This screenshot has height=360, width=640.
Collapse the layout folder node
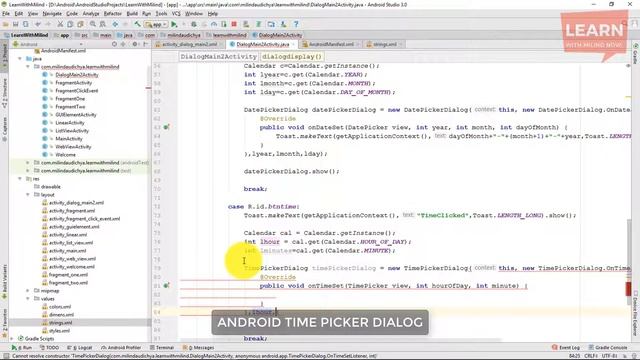point(28,195)
